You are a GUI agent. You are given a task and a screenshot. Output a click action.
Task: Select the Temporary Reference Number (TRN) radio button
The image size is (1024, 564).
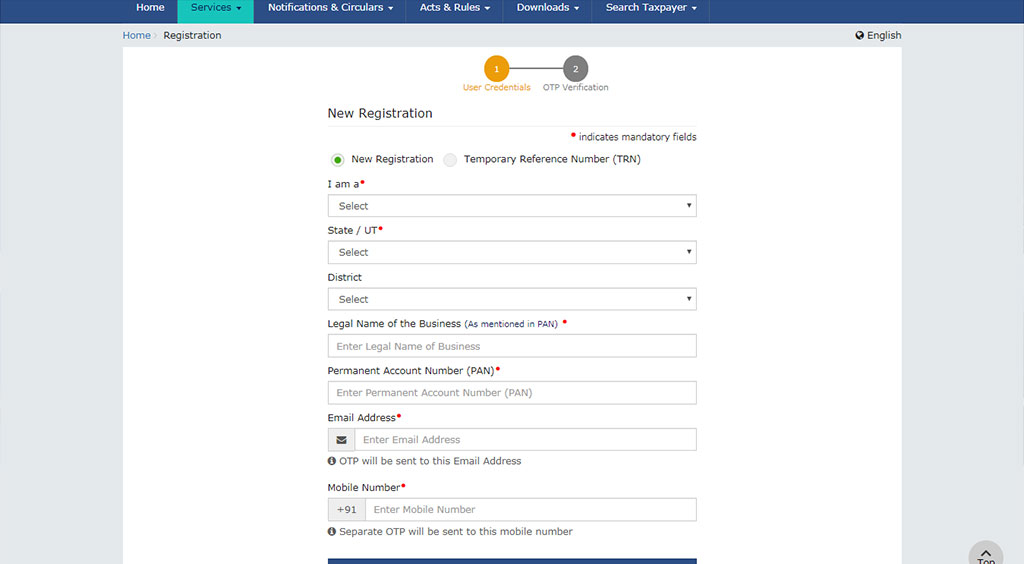[450, 160]
